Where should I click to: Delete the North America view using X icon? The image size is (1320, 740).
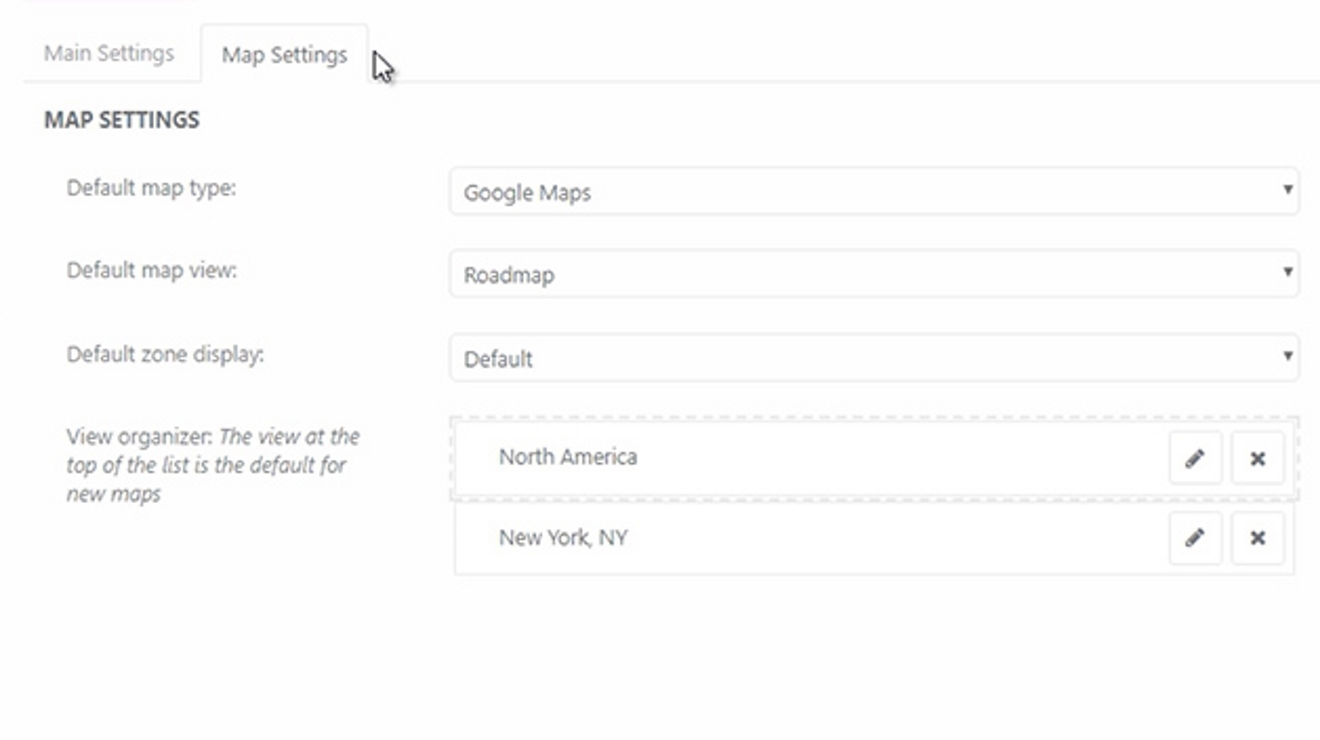[1256, 456]
